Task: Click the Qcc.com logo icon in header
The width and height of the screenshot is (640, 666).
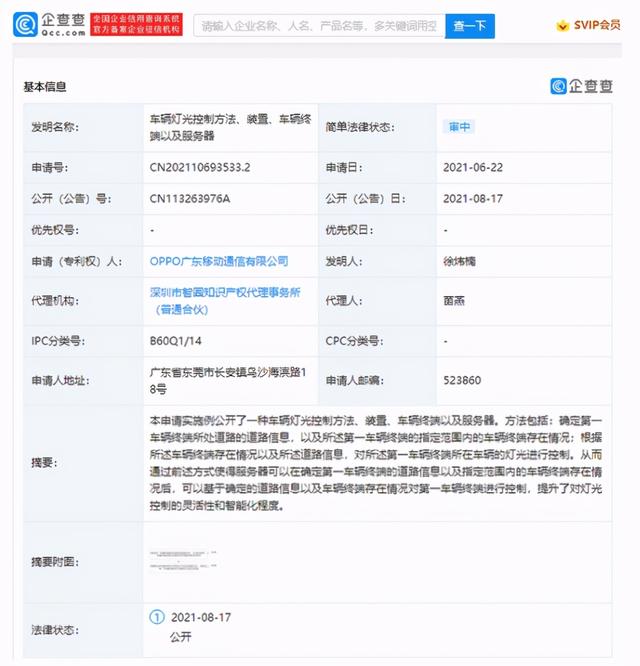Action: click(x=25, y=24)
